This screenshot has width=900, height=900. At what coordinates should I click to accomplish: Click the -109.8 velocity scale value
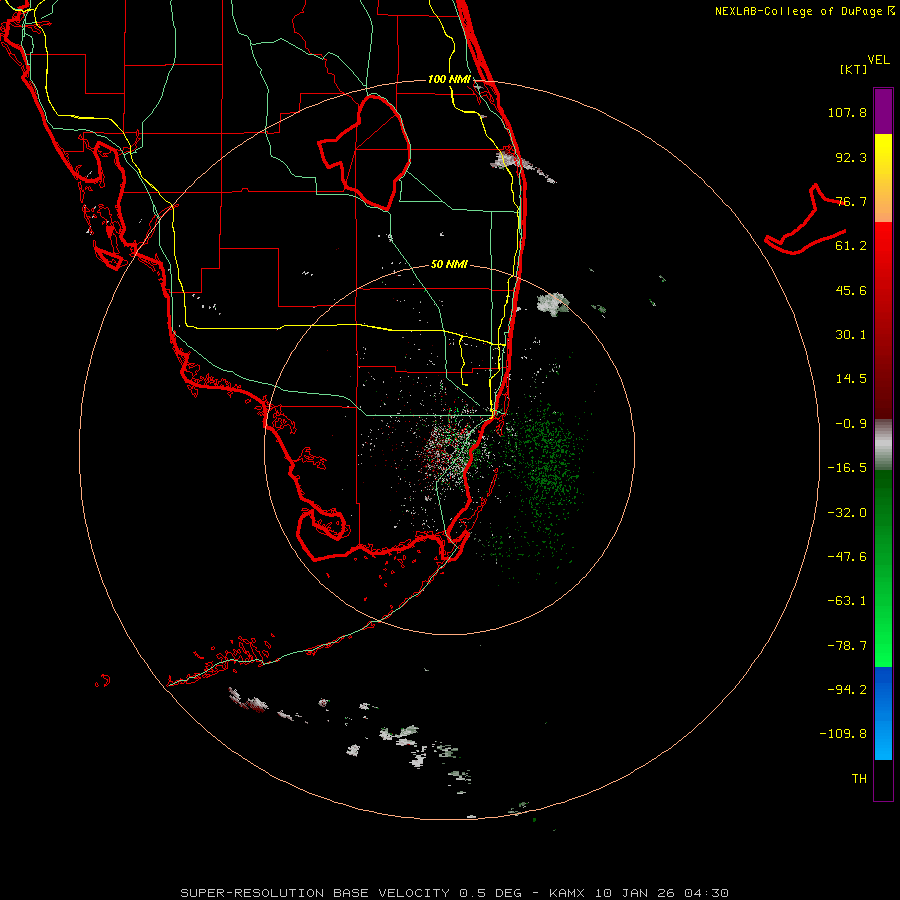point(843,734)
